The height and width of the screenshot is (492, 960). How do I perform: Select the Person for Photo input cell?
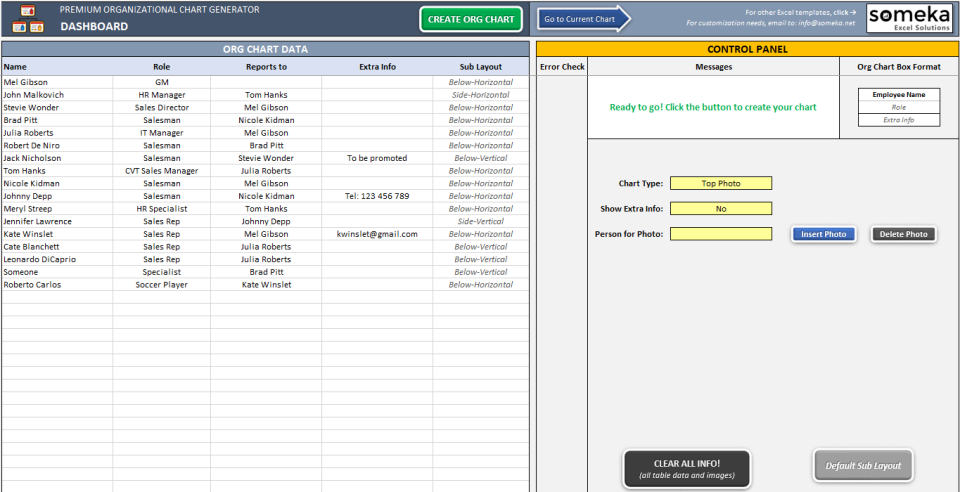[x=721, y=234]
